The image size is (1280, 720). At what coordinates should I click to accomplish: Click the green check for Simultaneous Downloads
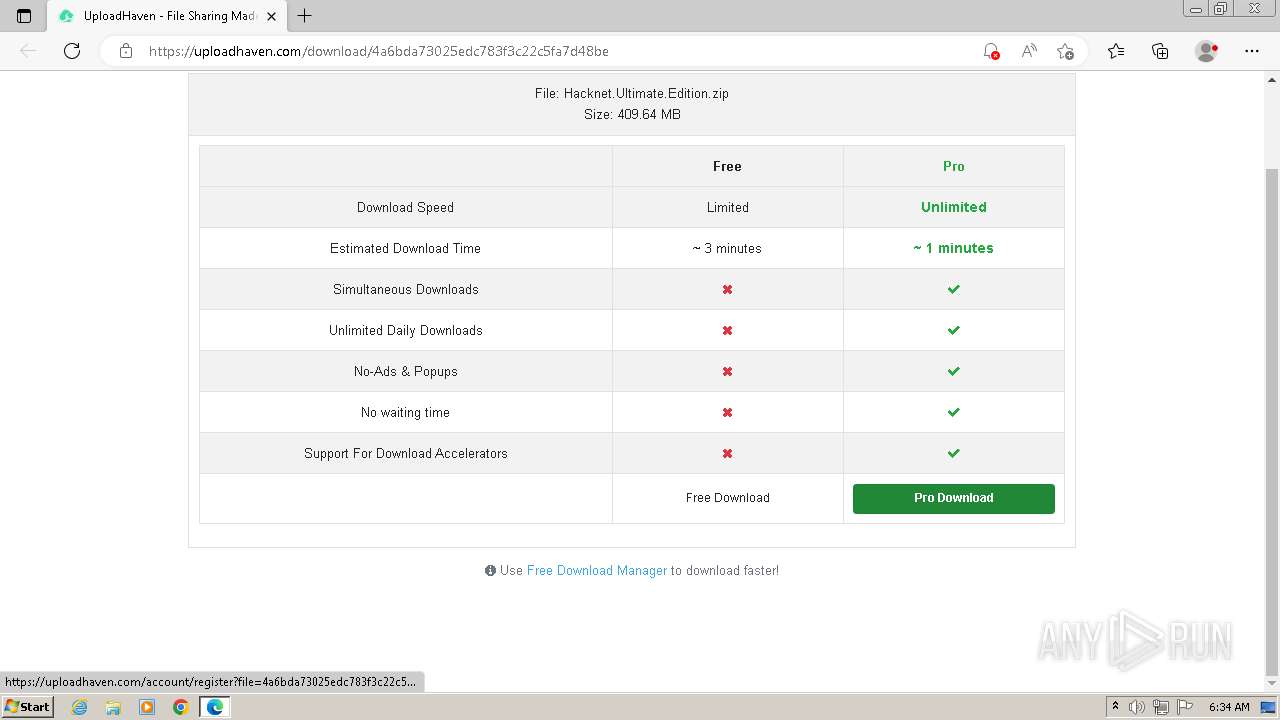(953, 290)
